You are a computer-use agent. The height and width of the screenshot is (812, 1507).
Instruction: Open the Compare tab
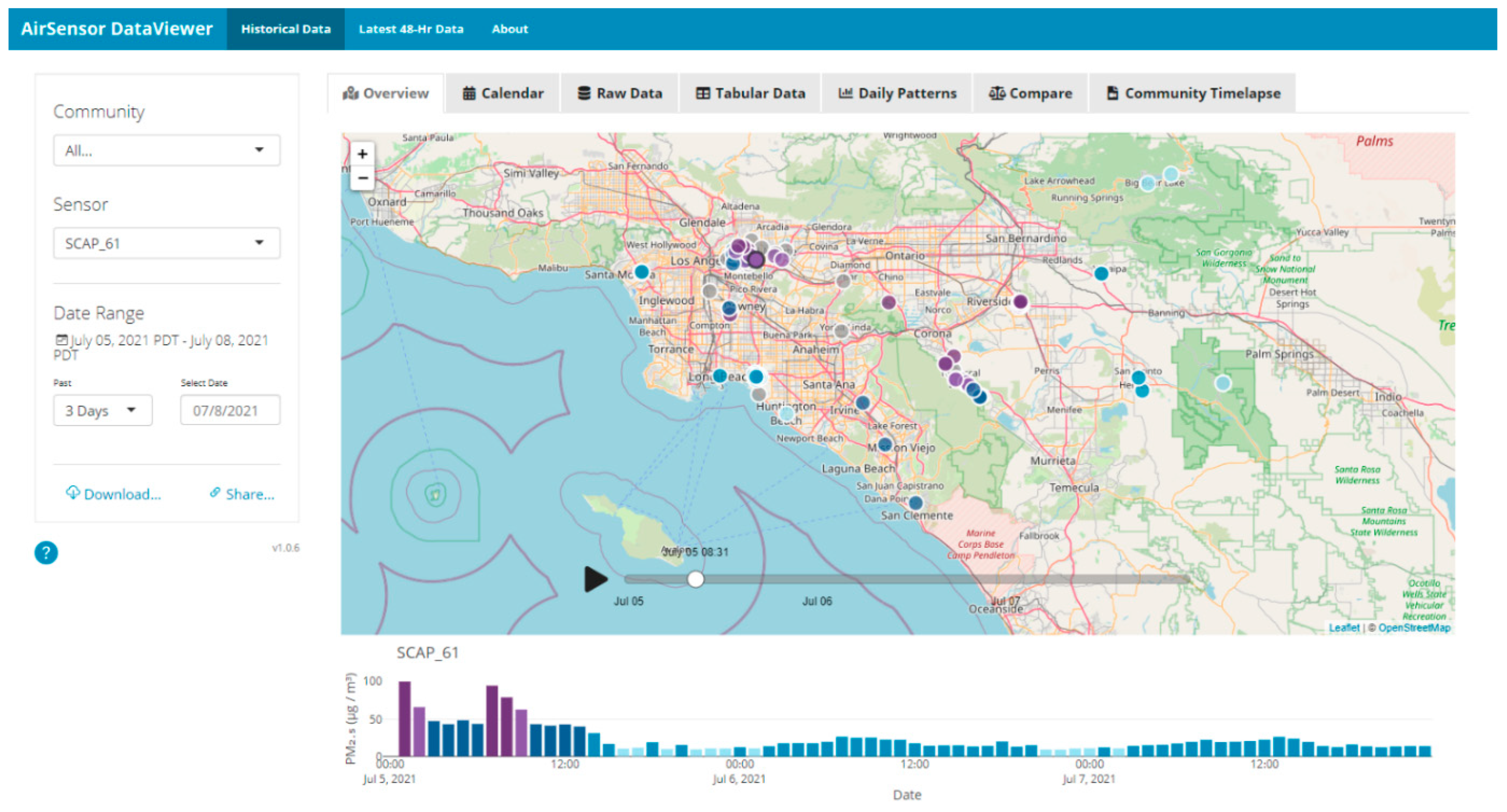[1031, 94]
